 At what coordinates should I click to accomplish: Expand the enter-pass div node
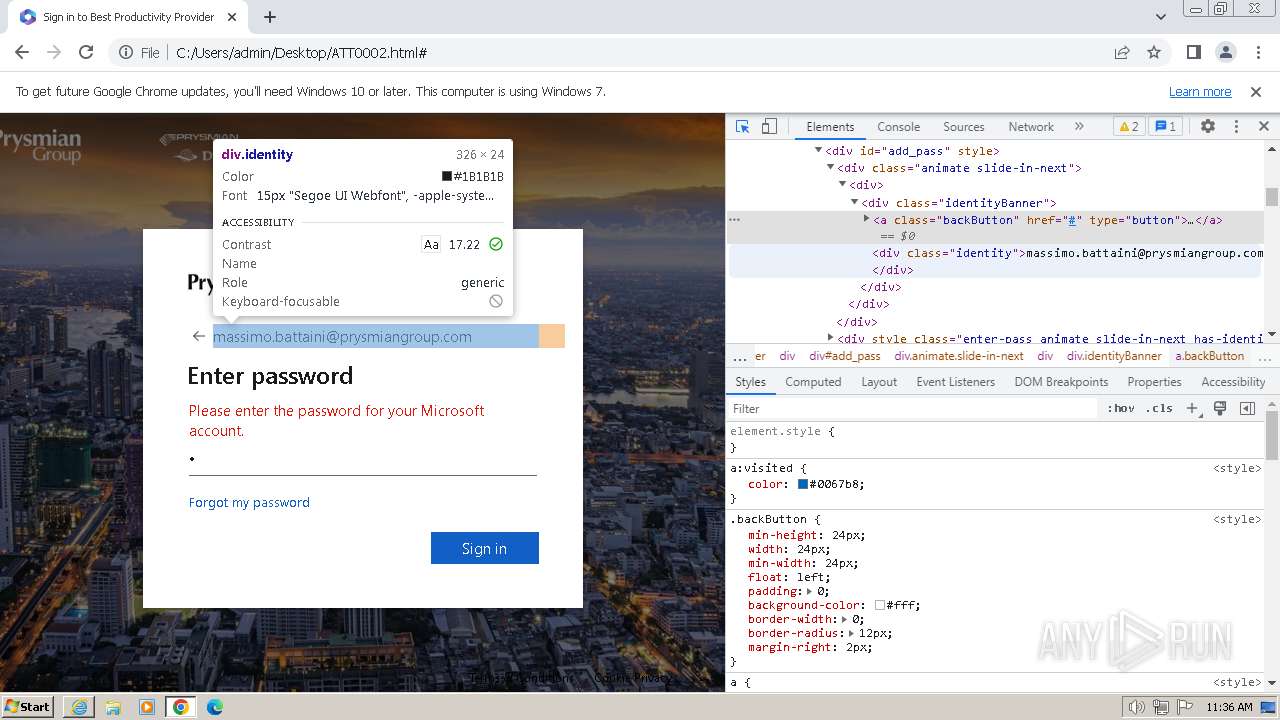coord(830,338)
